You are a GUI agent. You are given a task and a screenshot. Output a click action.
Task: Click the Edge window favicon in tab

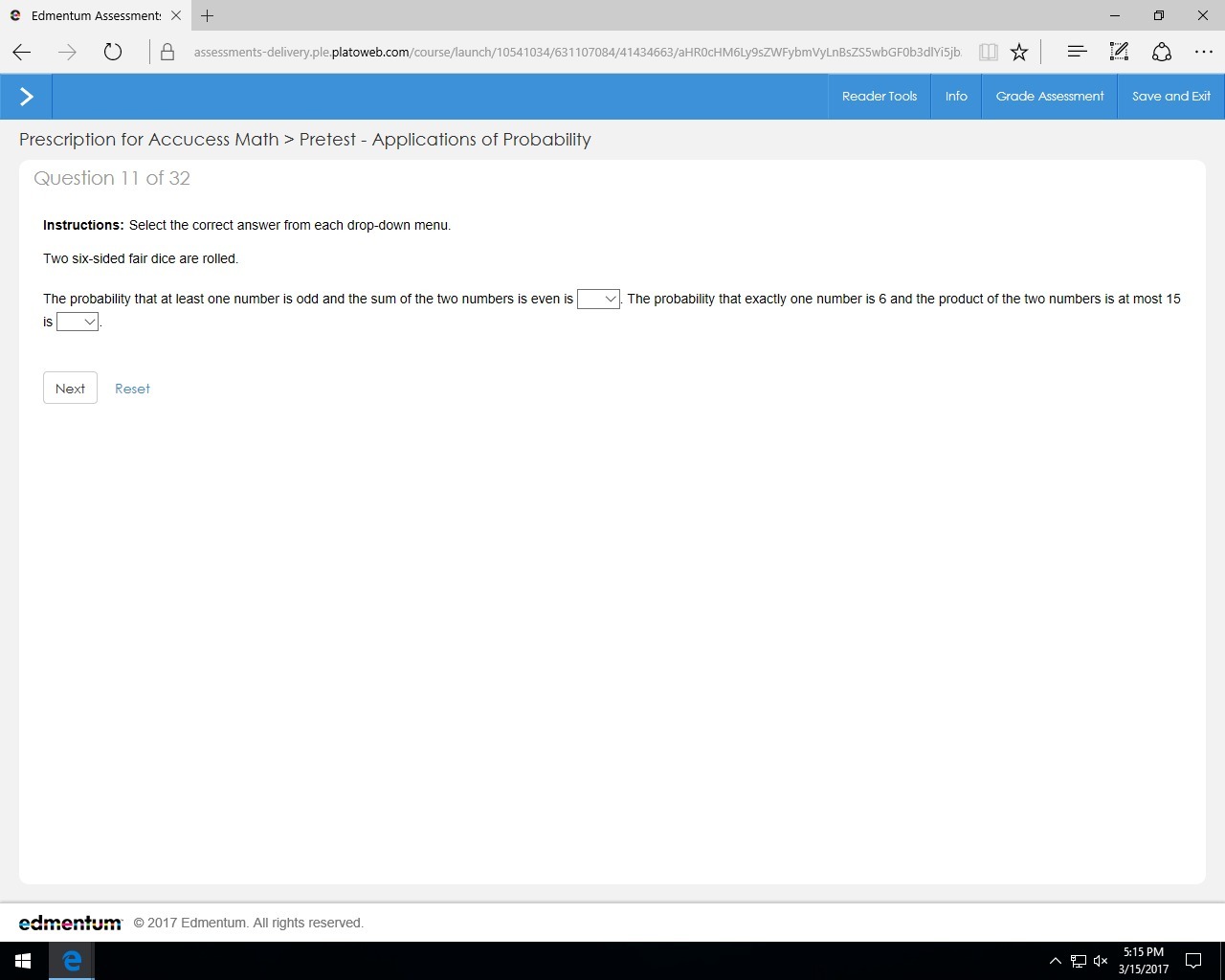(x=15, y=15)
